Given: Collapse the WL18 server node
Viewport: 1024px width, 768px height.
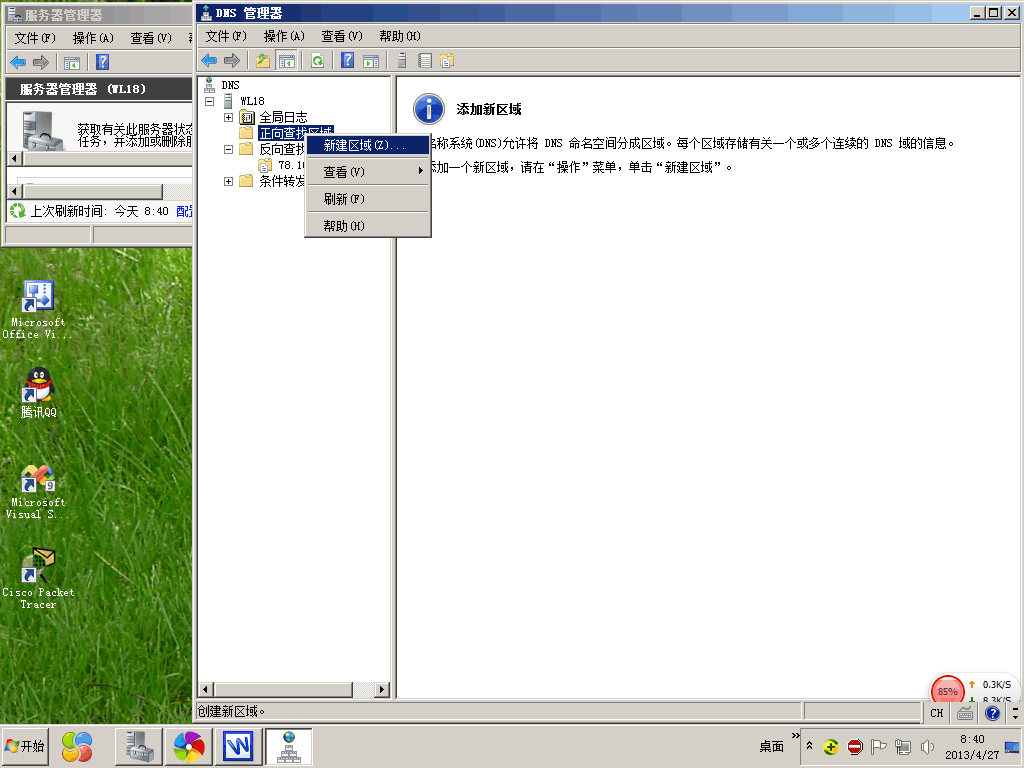Looking at the screenshot, I should click(x=209, y=101).
